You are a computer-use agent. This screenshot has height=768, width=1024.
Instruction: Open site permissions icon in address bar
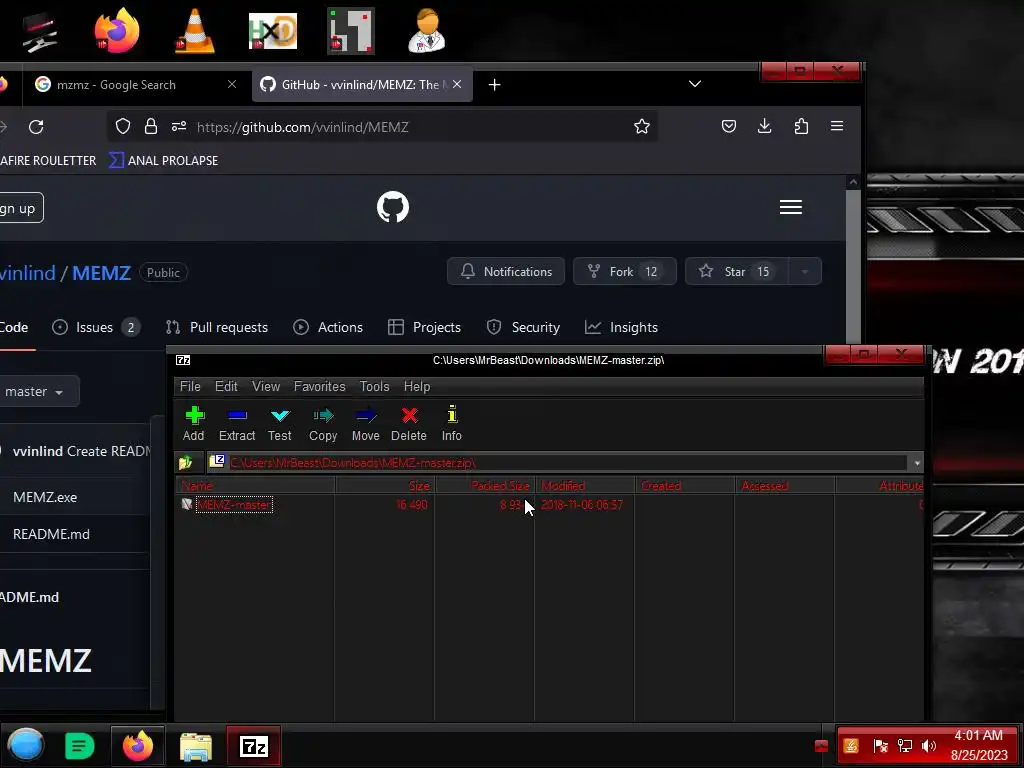click(179, 127)
